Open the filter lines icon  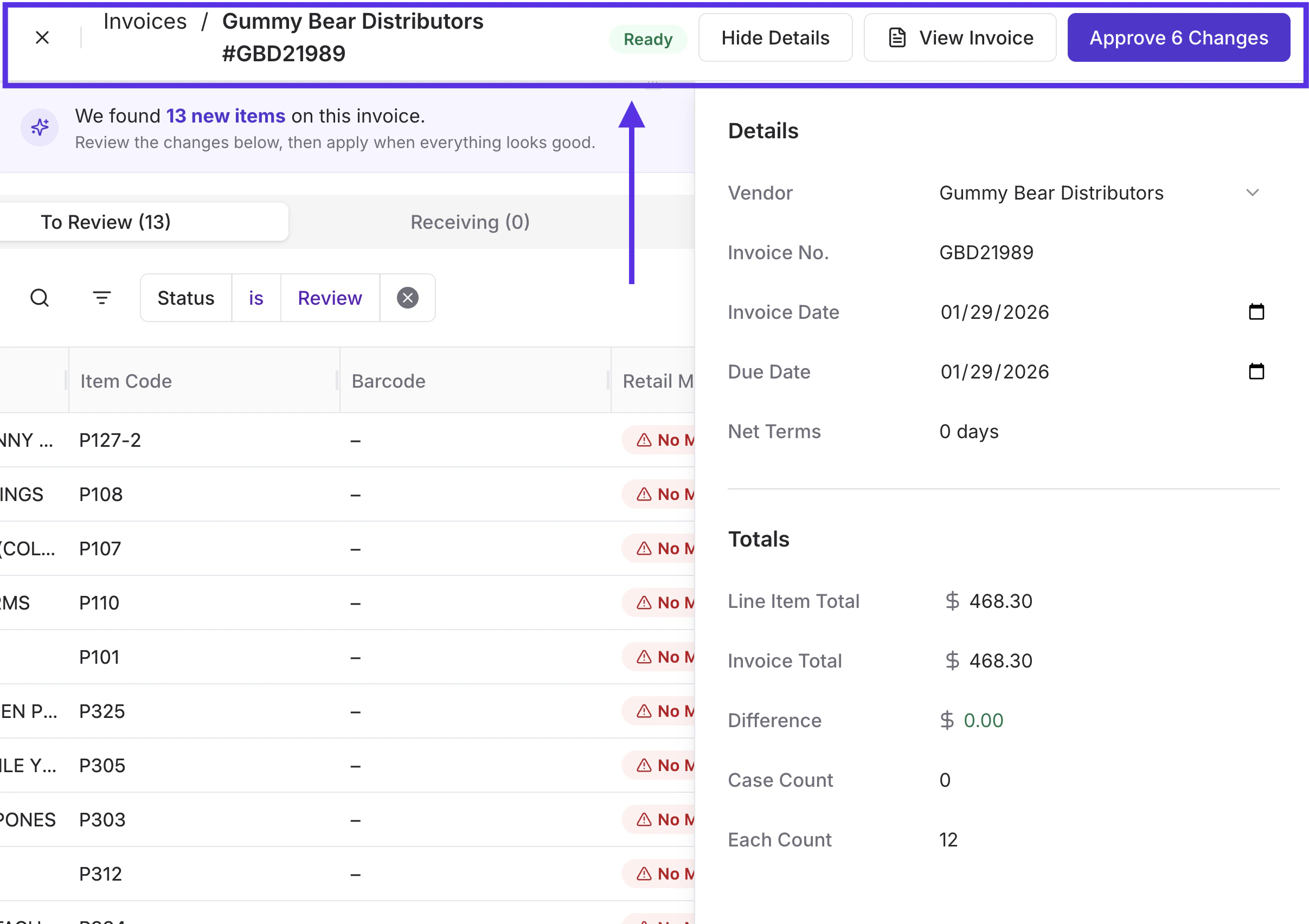(101, 298)
